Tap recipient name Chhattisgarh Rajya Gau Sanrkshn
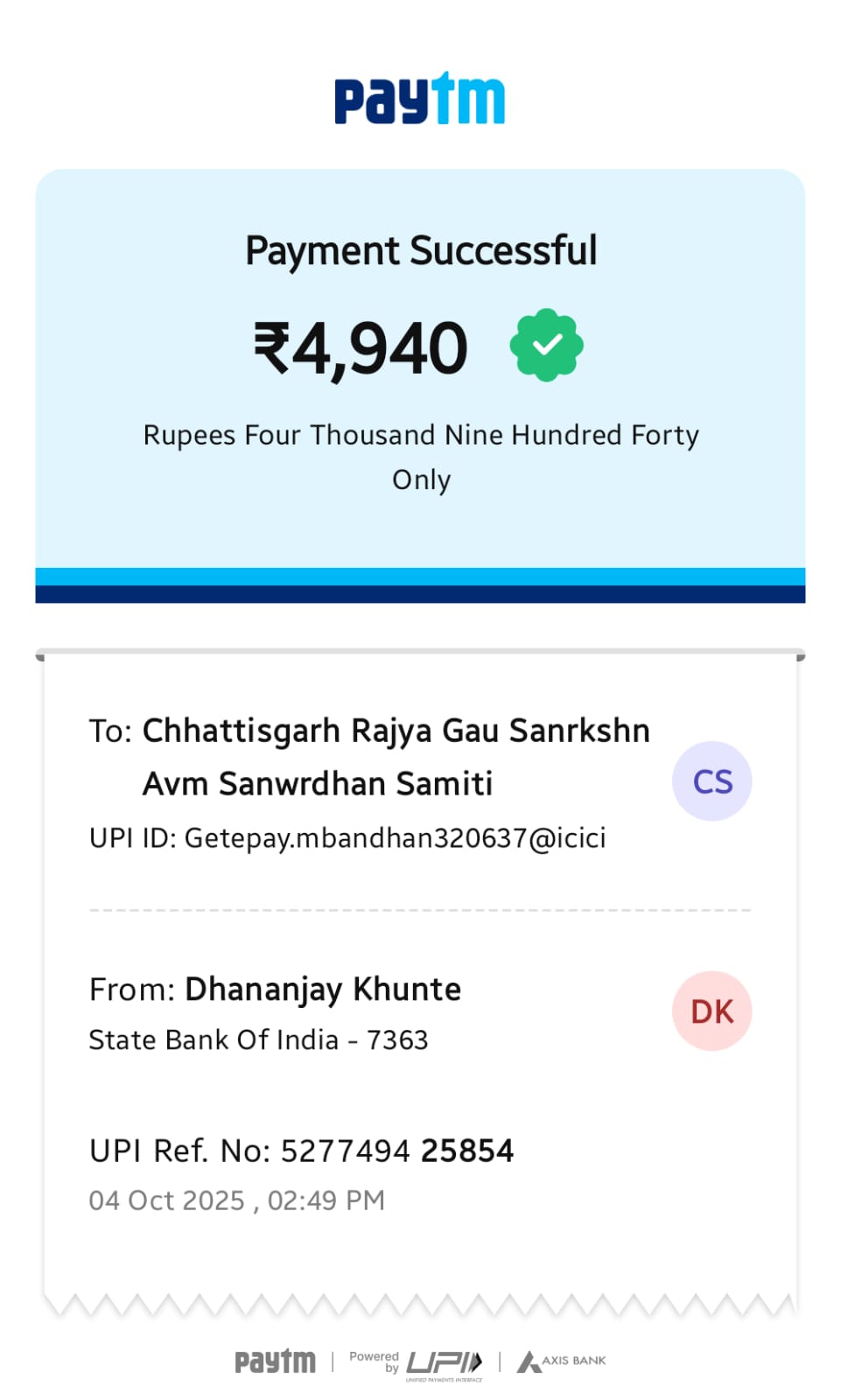The image size is (841, 1400). (396, 731)
